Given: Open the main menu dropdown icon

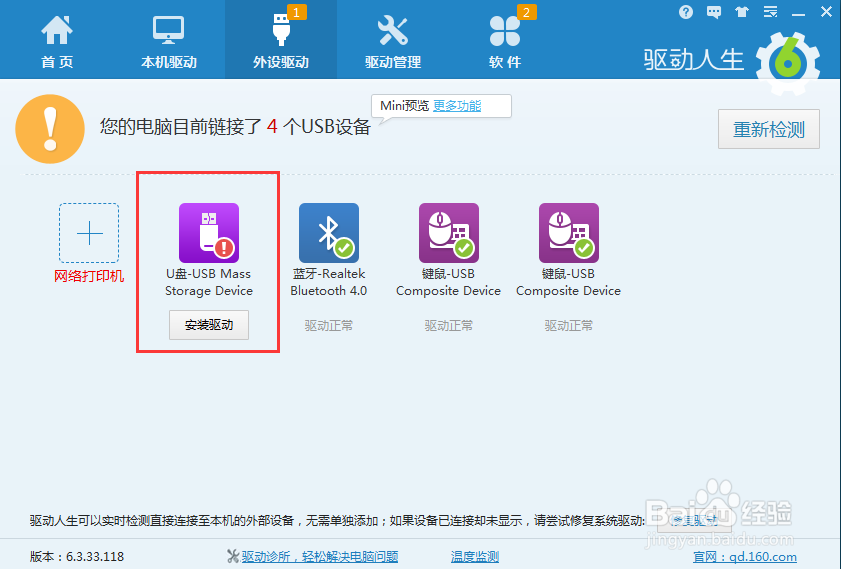Looking at the screenshot, I should pos(770,12).
